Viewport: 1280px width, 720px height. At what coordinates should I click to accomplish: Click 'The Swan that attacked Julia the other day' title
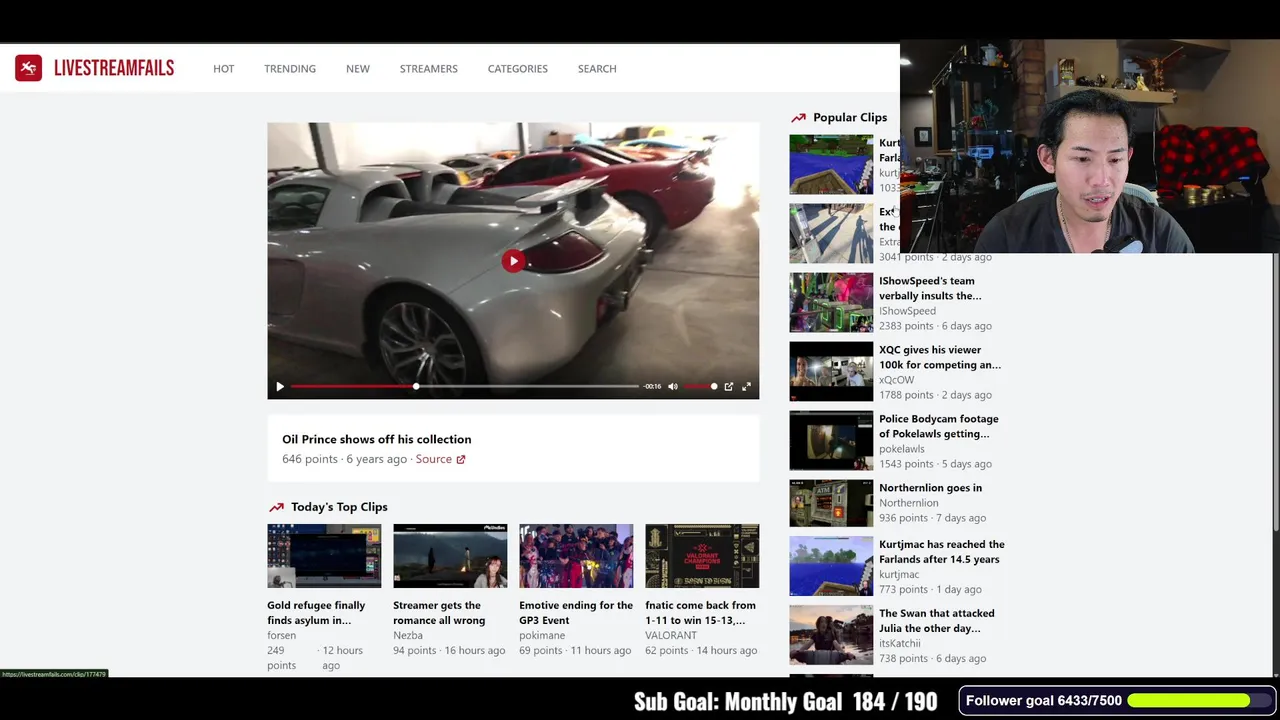click(x=937, y=621)
